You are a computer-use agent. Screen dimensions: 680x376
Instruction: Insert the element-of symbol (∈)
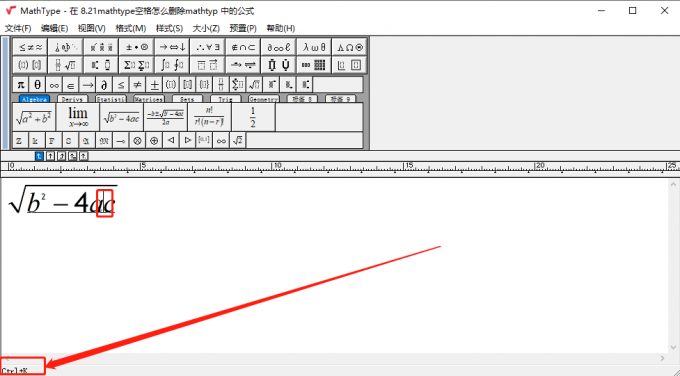click(71, 84)
